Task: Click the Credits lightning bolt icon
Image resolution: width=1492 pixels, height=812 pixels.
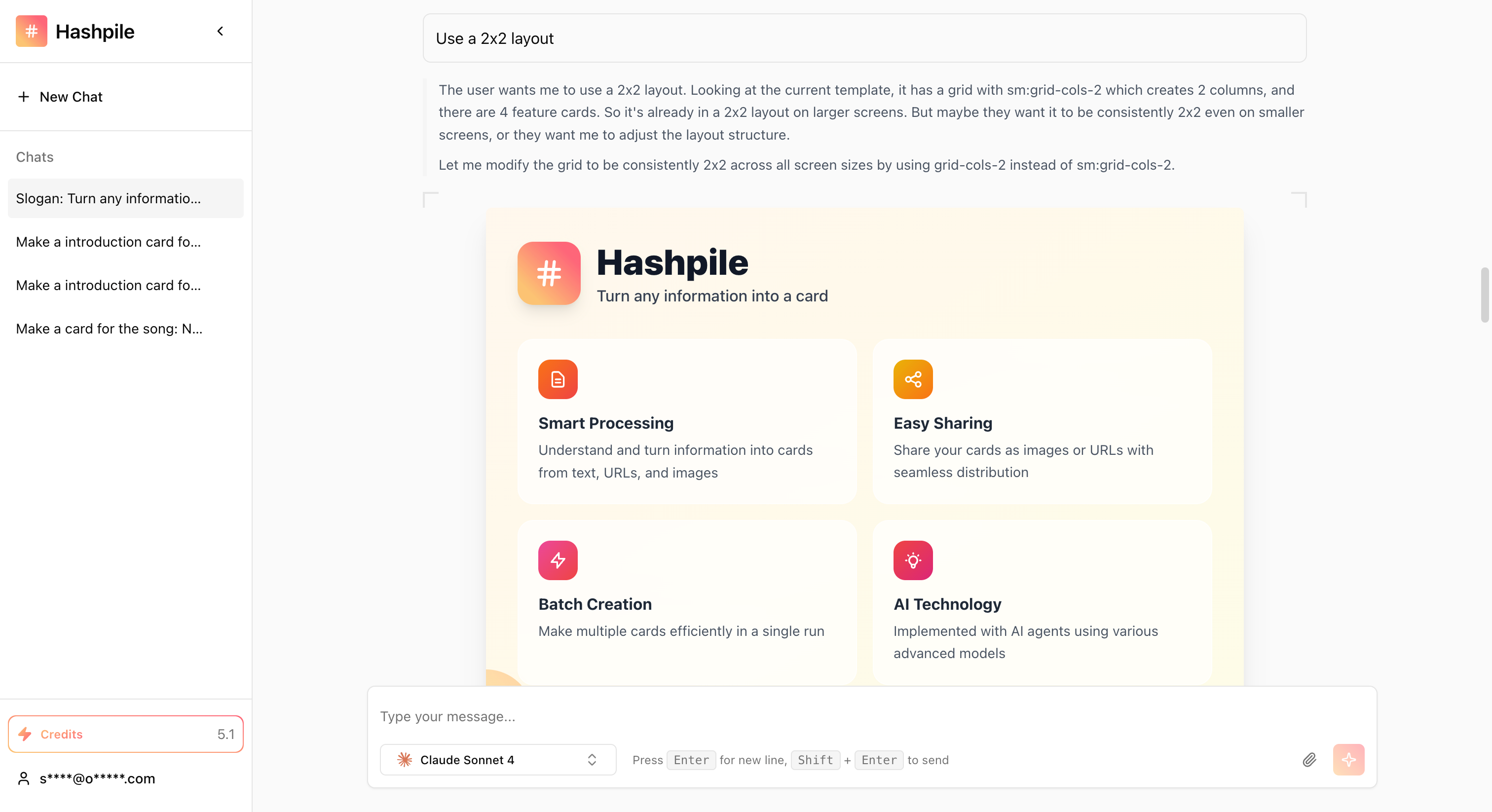Action: click(x=25, y=735)
